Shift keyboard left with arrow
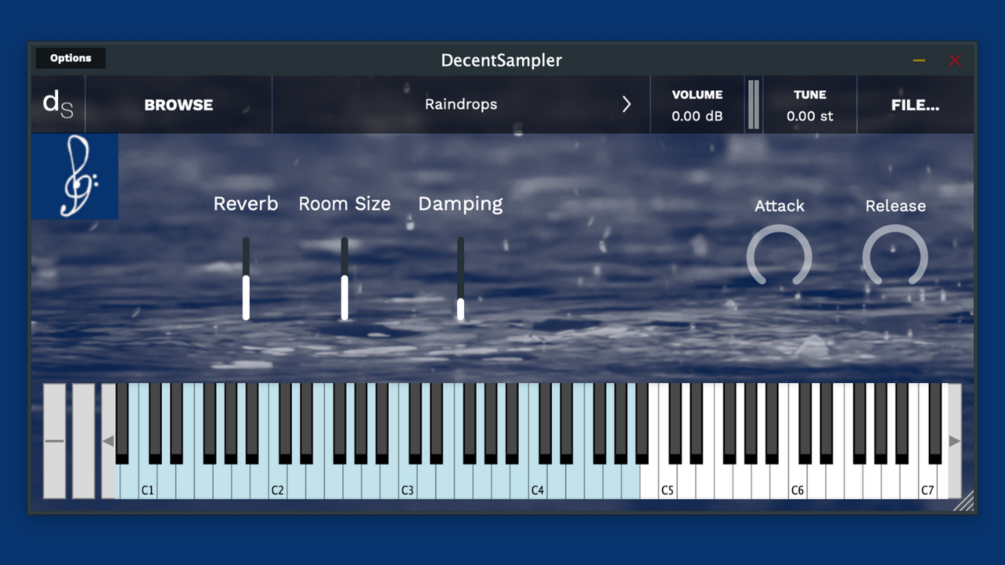The image size is (1005, 565). 108,441
